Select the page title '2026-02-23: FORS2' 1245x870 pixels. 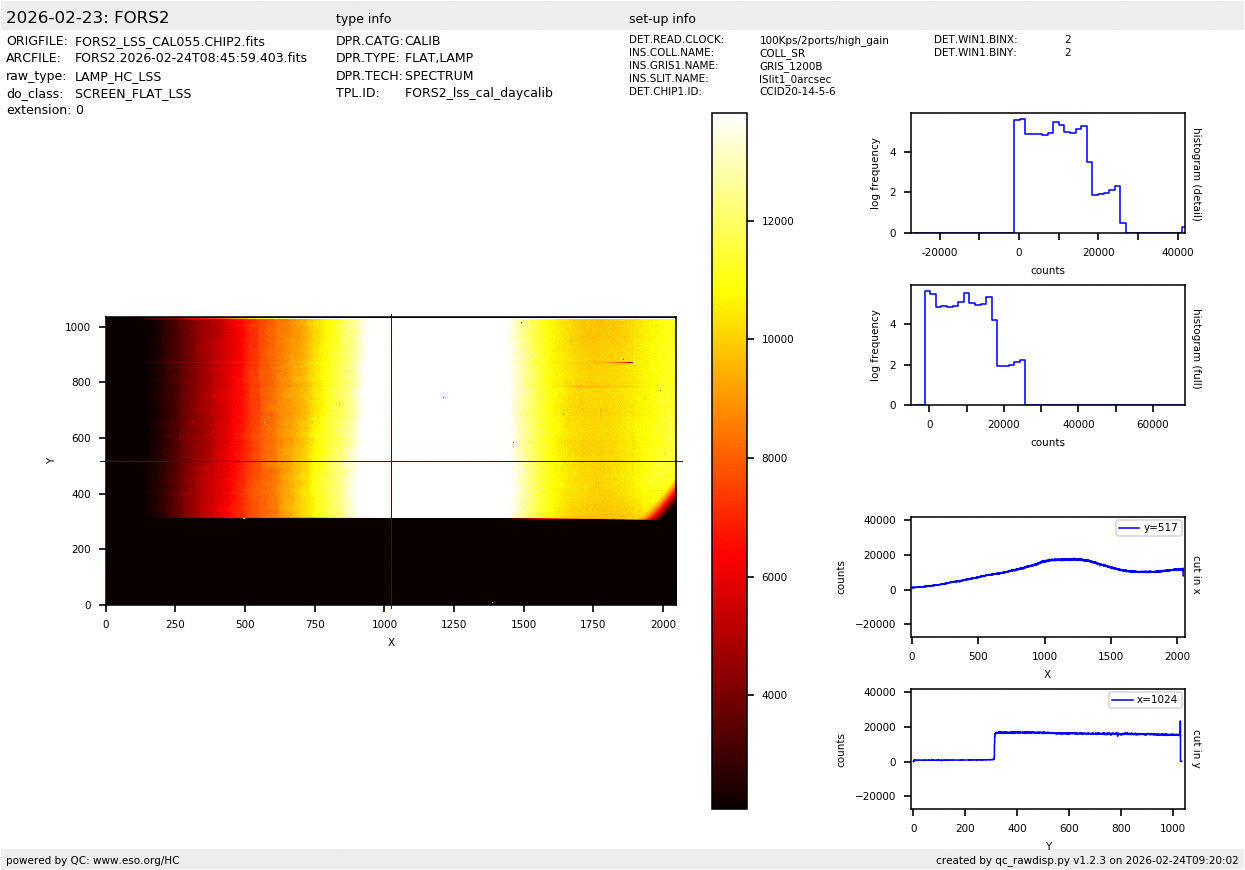tap(88, 18)
